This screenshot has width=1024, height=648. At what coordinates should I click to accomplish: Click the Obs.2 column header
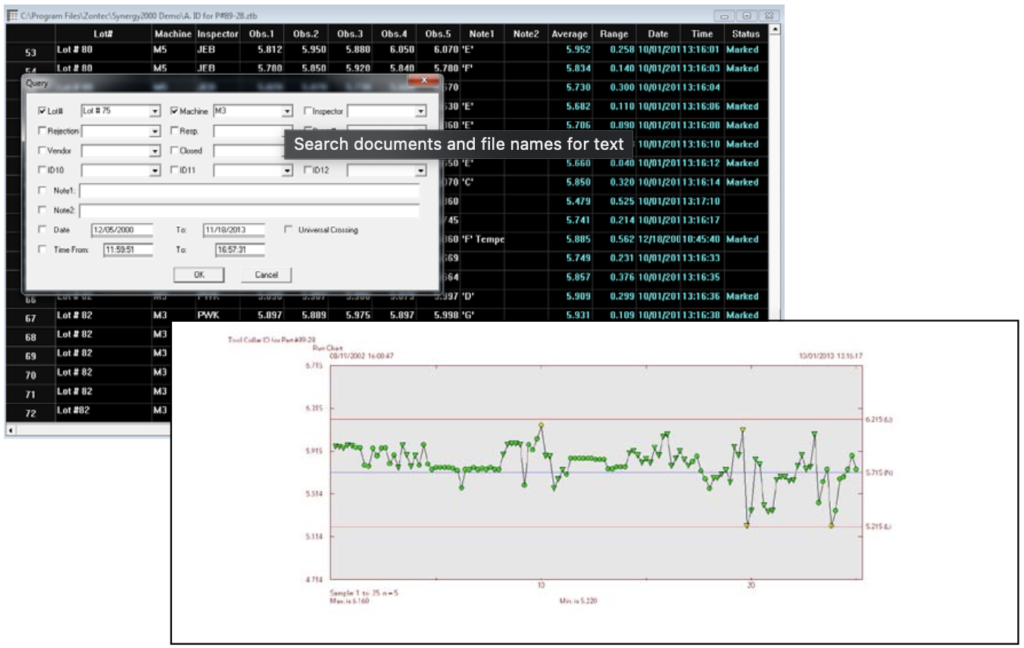pos(306,34)
